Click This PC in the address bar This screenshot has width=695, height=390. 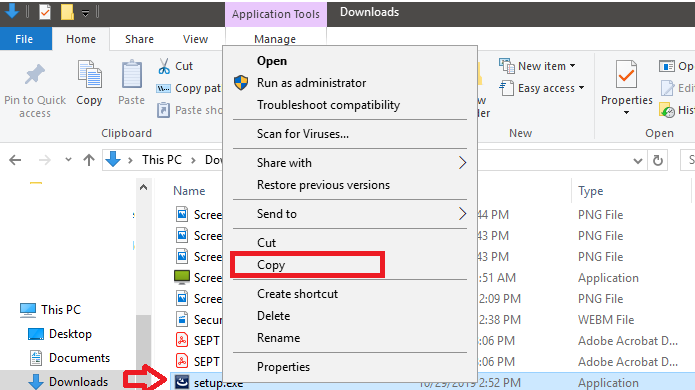click(x=162, y=160)
